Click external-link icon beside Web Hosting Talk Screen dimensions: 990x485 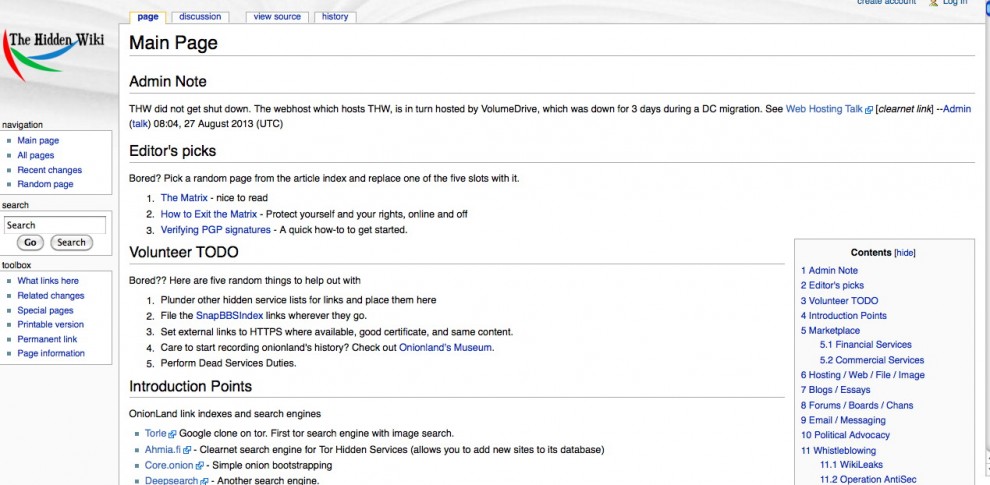pyautogui.click(x=869, y=109)
